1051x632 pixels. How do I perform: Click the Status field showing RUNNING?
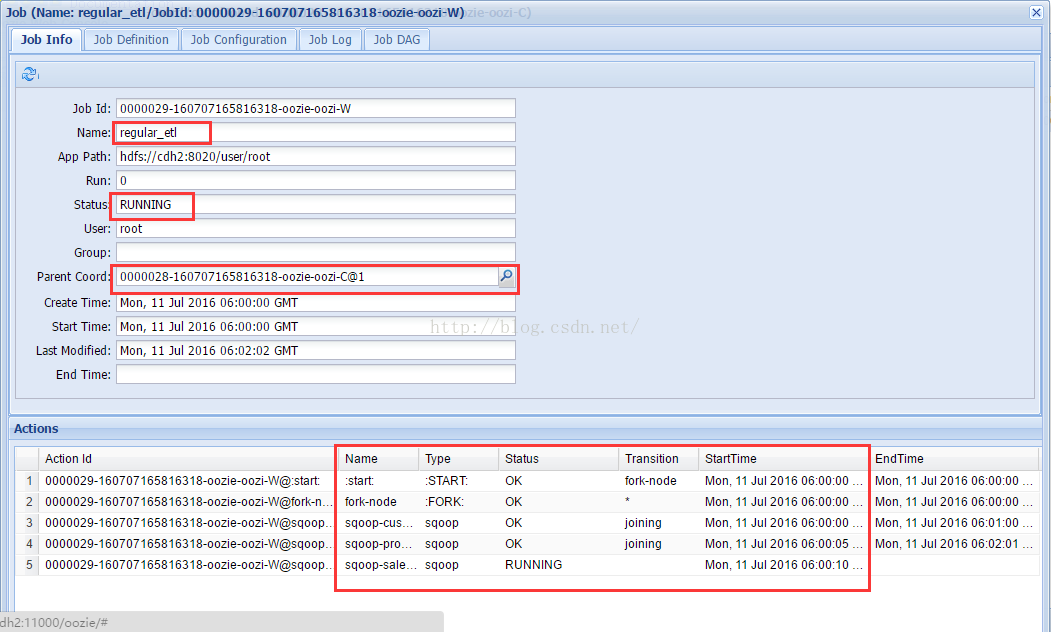coord(316,204)
